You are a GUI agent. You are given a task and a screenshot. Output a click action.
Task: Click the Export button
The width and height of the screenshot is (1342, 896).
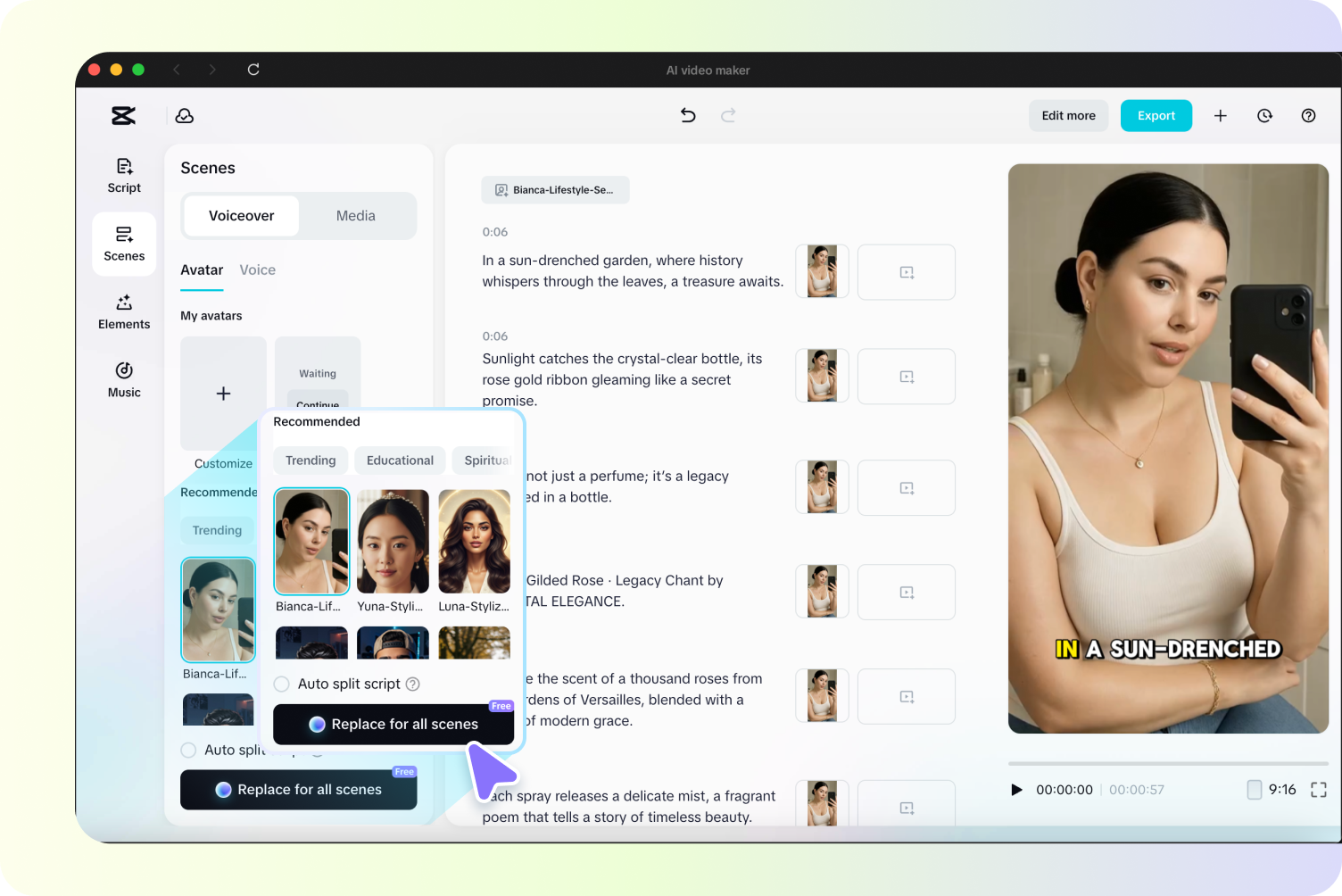pyautogui.click(x=1156, y=115)
